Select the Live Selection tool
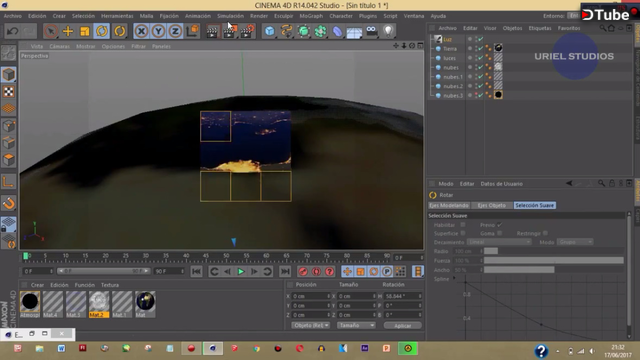The width and height of the screenshot is (640, 360). click(x=51, y=31)
